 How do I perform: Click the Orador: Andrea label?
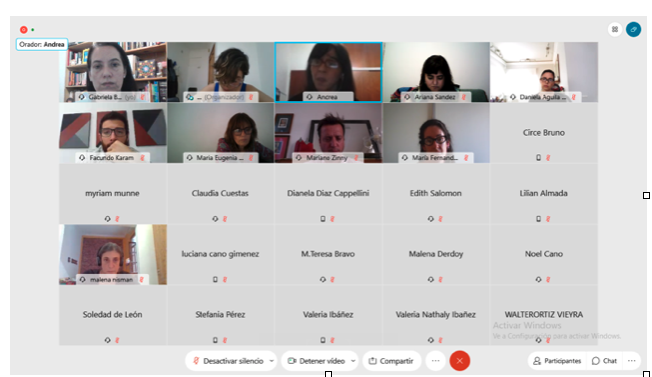42,44
